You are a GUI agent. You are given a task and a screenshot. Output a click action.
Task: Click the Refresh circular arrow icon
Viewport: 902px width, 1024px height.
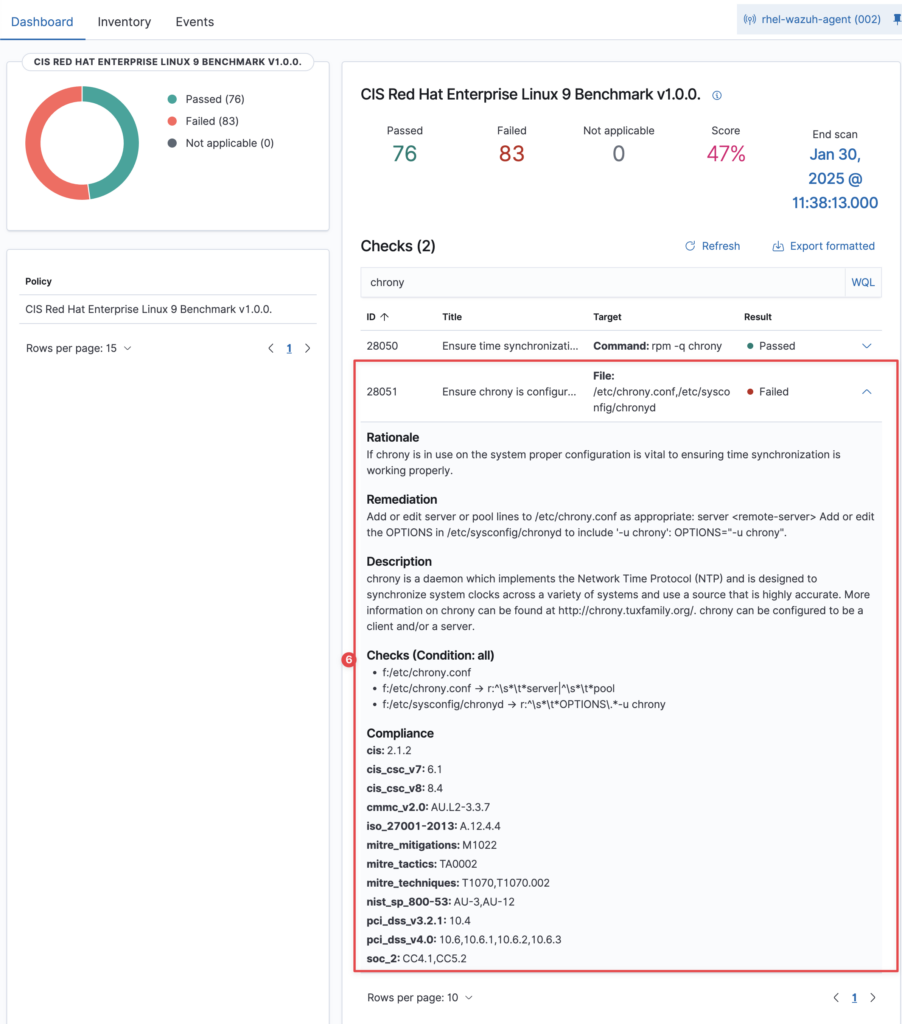(690, 246)
